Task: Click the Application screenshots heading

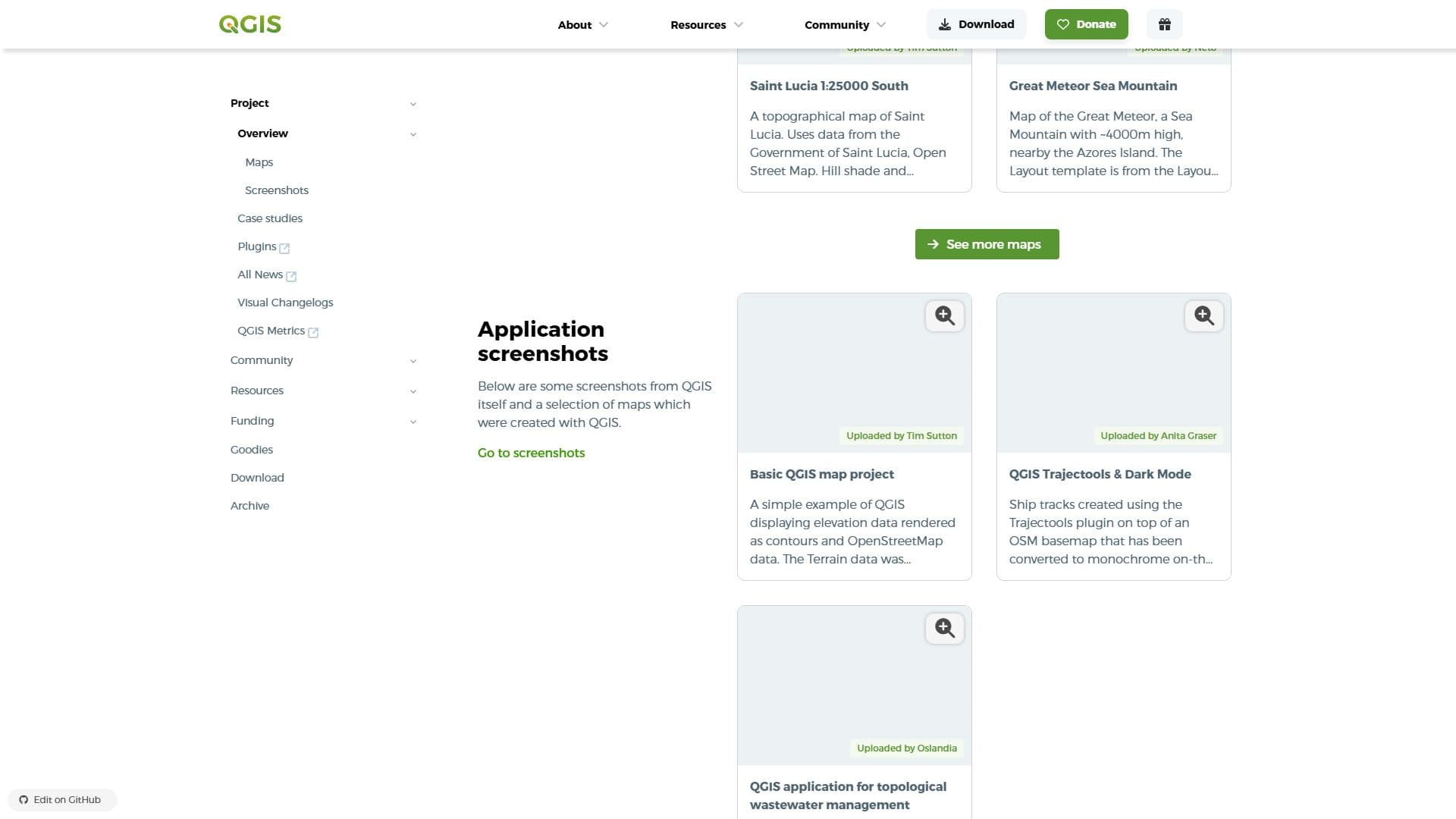Action: pyautogui.click(x=543, y=341)
